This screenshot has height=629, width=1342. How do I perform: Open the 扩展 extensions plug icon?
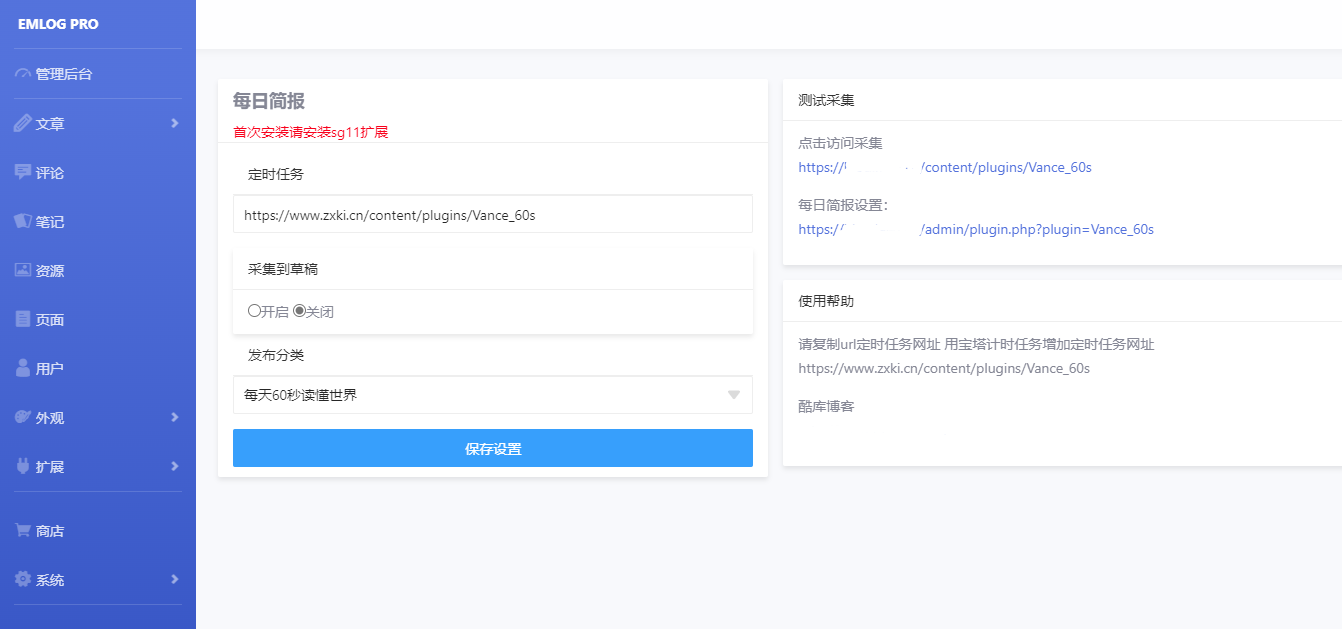pyautogui.click(x=22, y=466)
